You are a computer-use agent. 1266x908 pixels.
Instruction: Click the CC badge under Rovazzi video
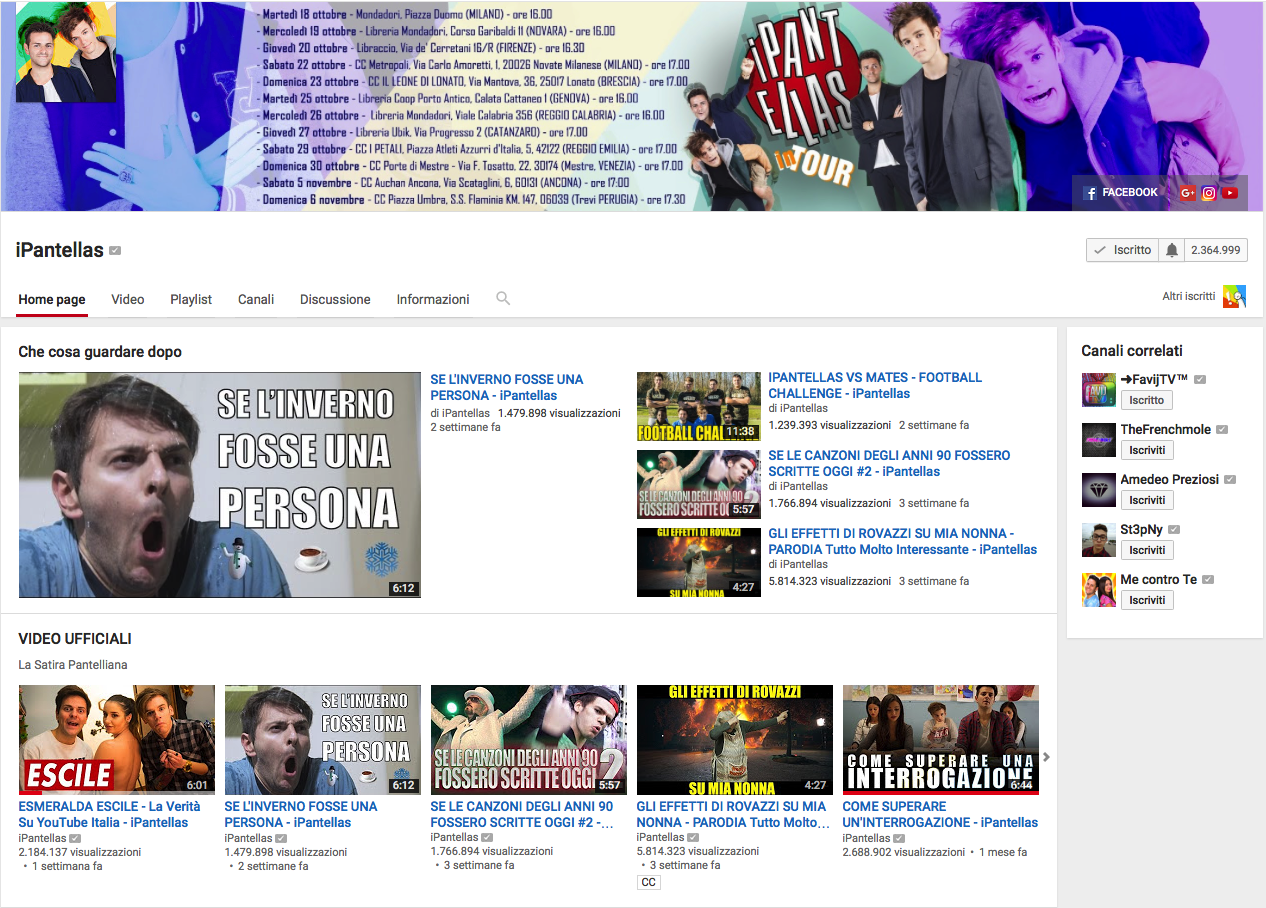click(649, 882)
